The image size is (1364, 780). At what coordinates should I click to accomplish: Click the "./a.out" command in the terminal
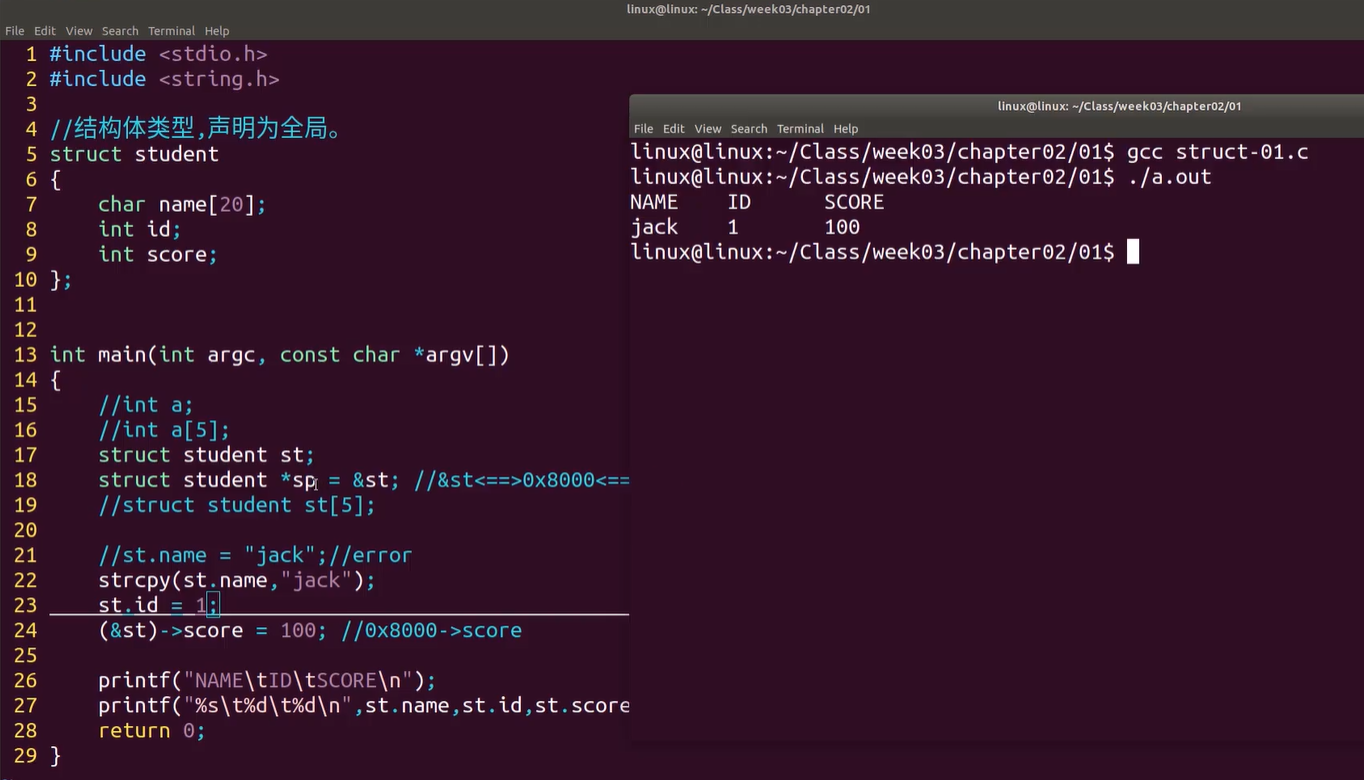click(x=1169, y=177)
